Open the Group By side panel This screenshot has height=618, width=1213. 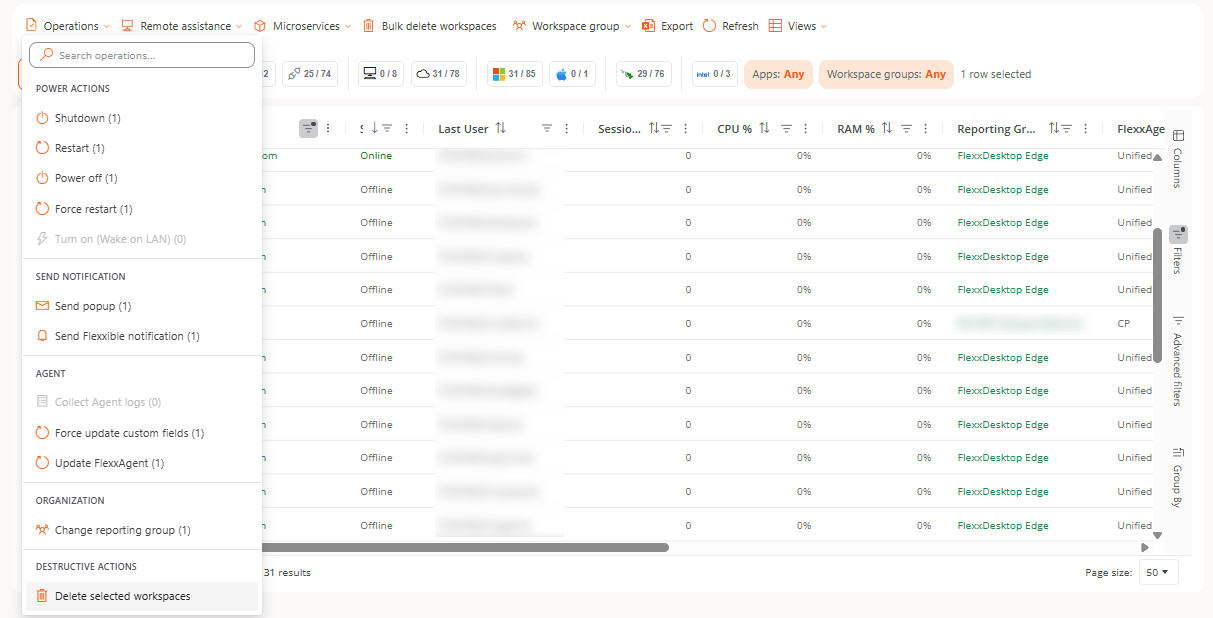1178,478
